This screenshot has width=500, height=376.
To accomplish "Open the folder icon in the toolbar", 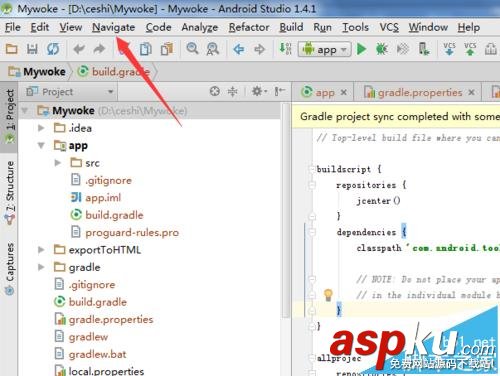I will (x=12, y=49).
